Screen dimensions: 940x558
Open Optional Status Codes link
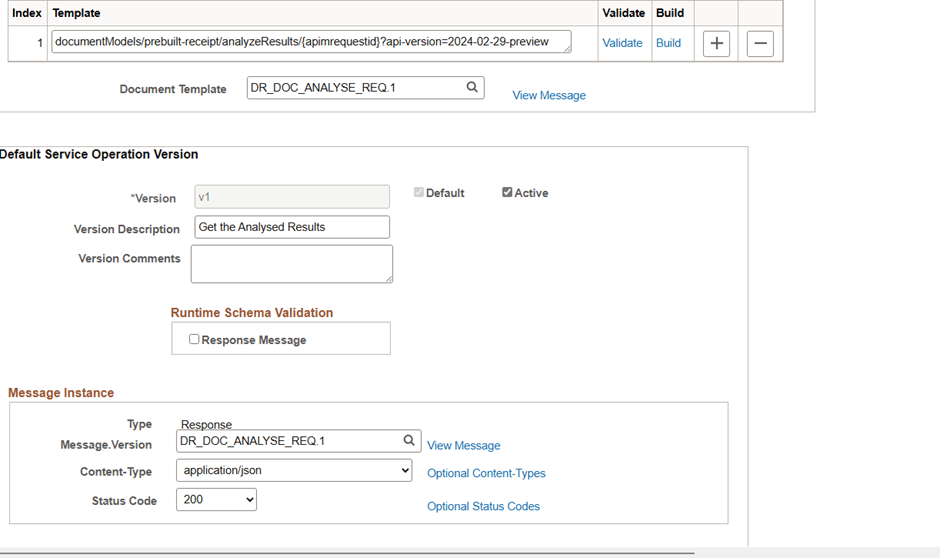[483, 506]
